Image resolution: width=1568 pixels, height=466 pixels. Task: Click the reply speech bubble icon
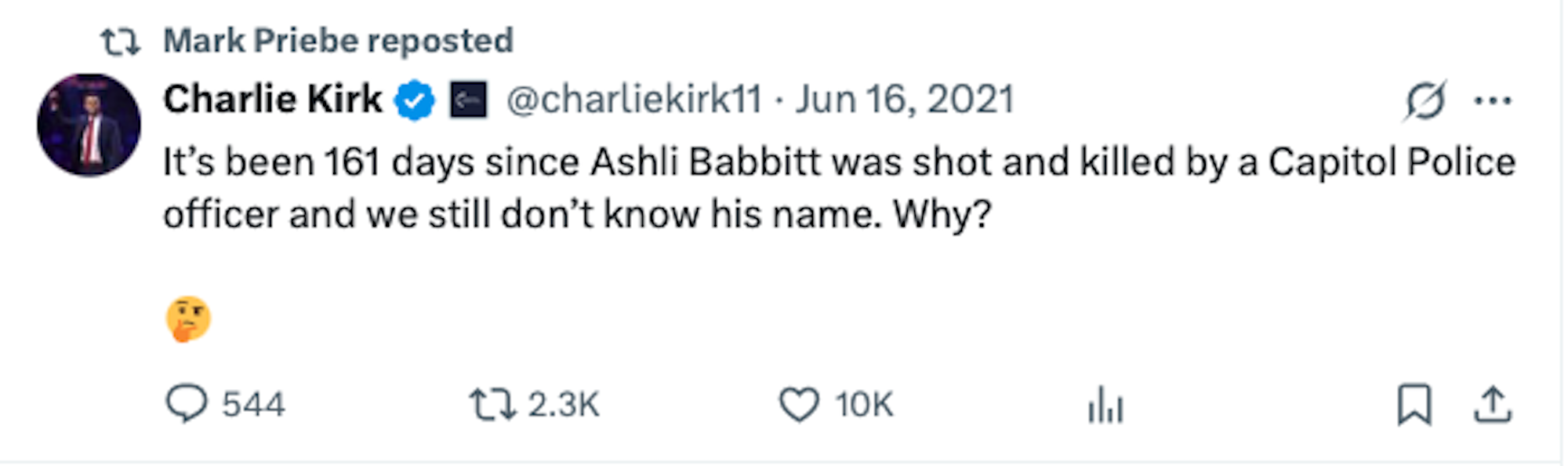tap(187, 404)
